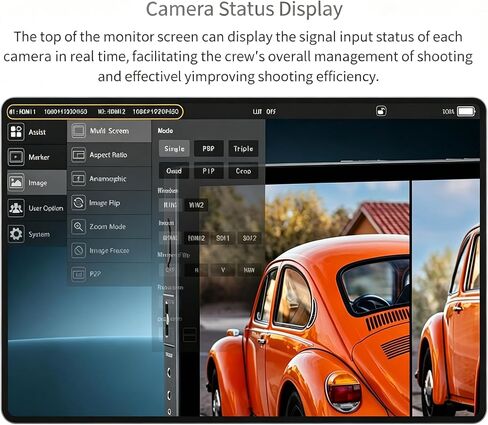This screenshot has height=425, width=488.
Task: Choose SDI1 as the input source
Action: tap(223, 238)
